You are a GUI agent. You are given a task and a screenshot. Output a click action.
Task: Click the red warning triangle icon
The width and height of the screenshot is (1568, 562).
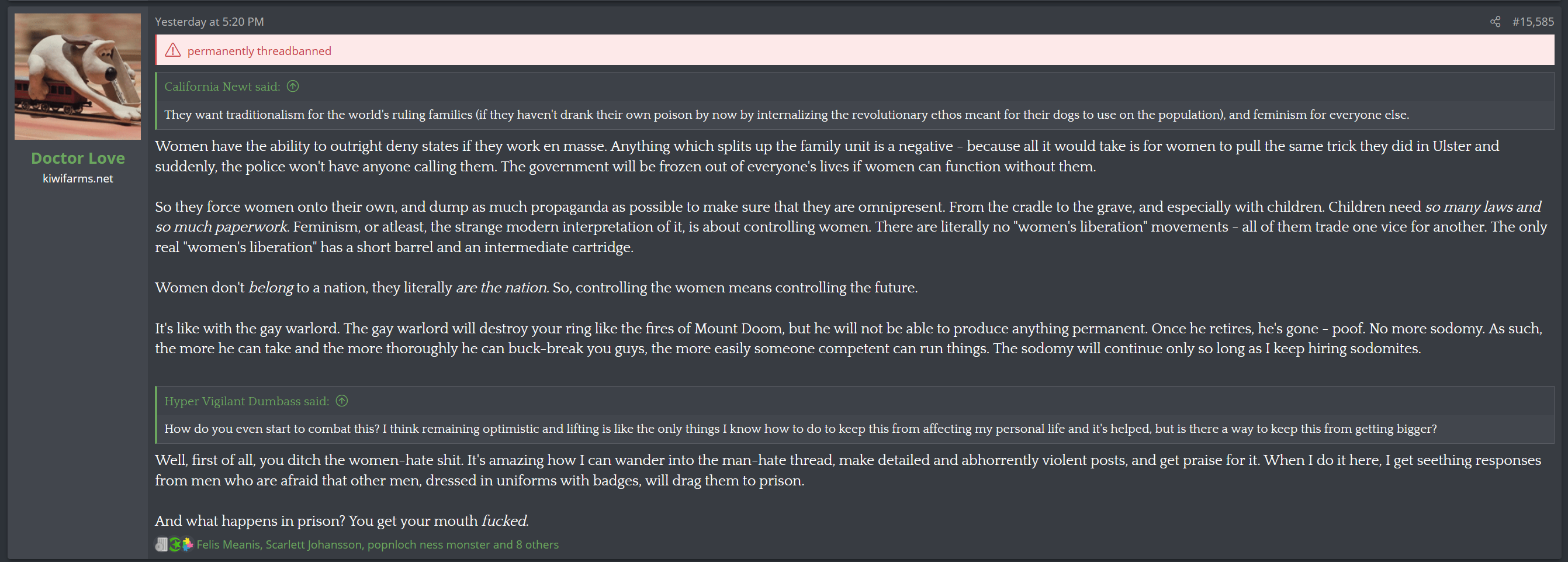click(173, 50)
